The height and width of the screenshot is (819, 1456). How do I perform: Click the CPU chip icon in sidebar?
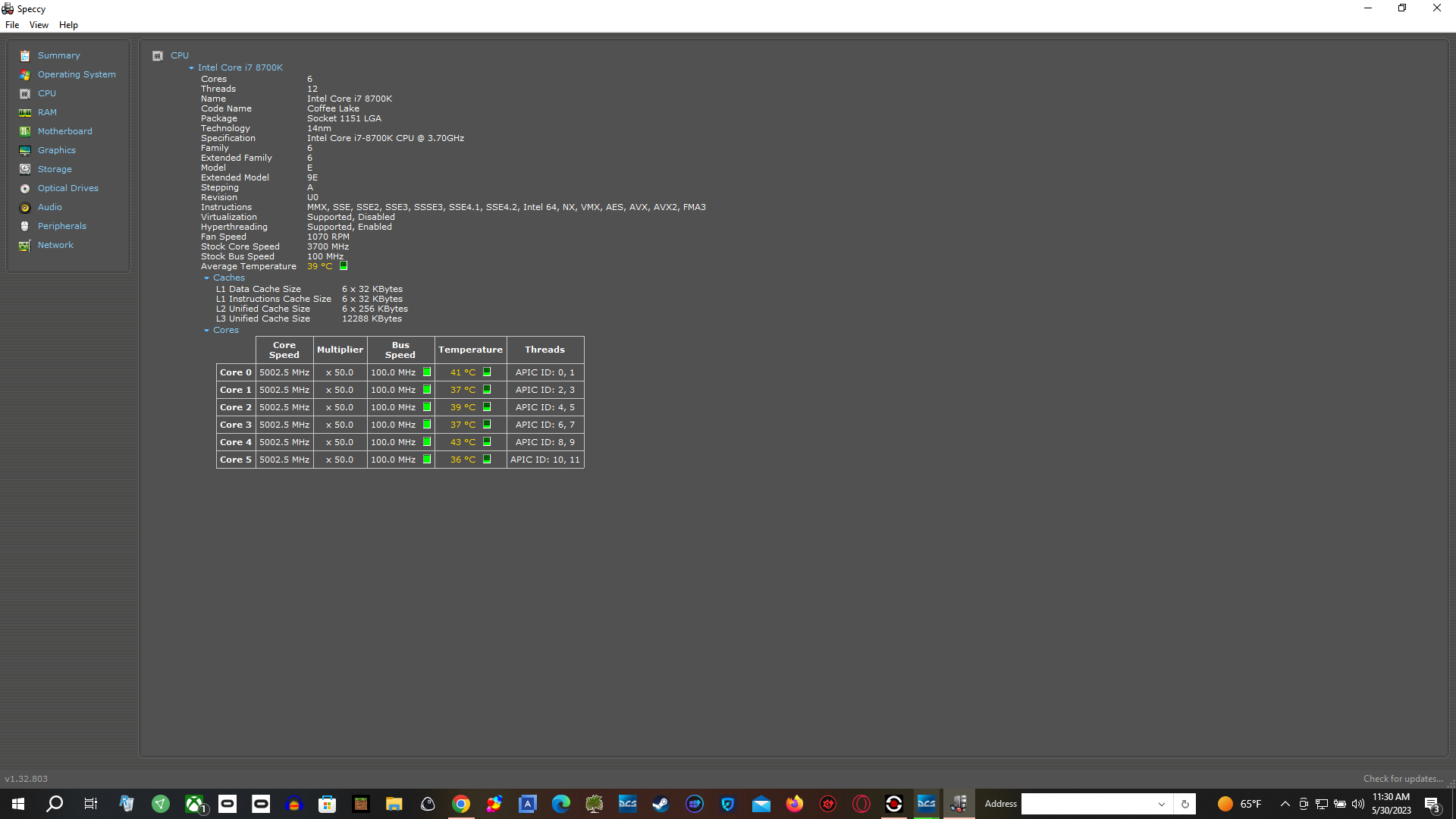click(x=25, y=93)
